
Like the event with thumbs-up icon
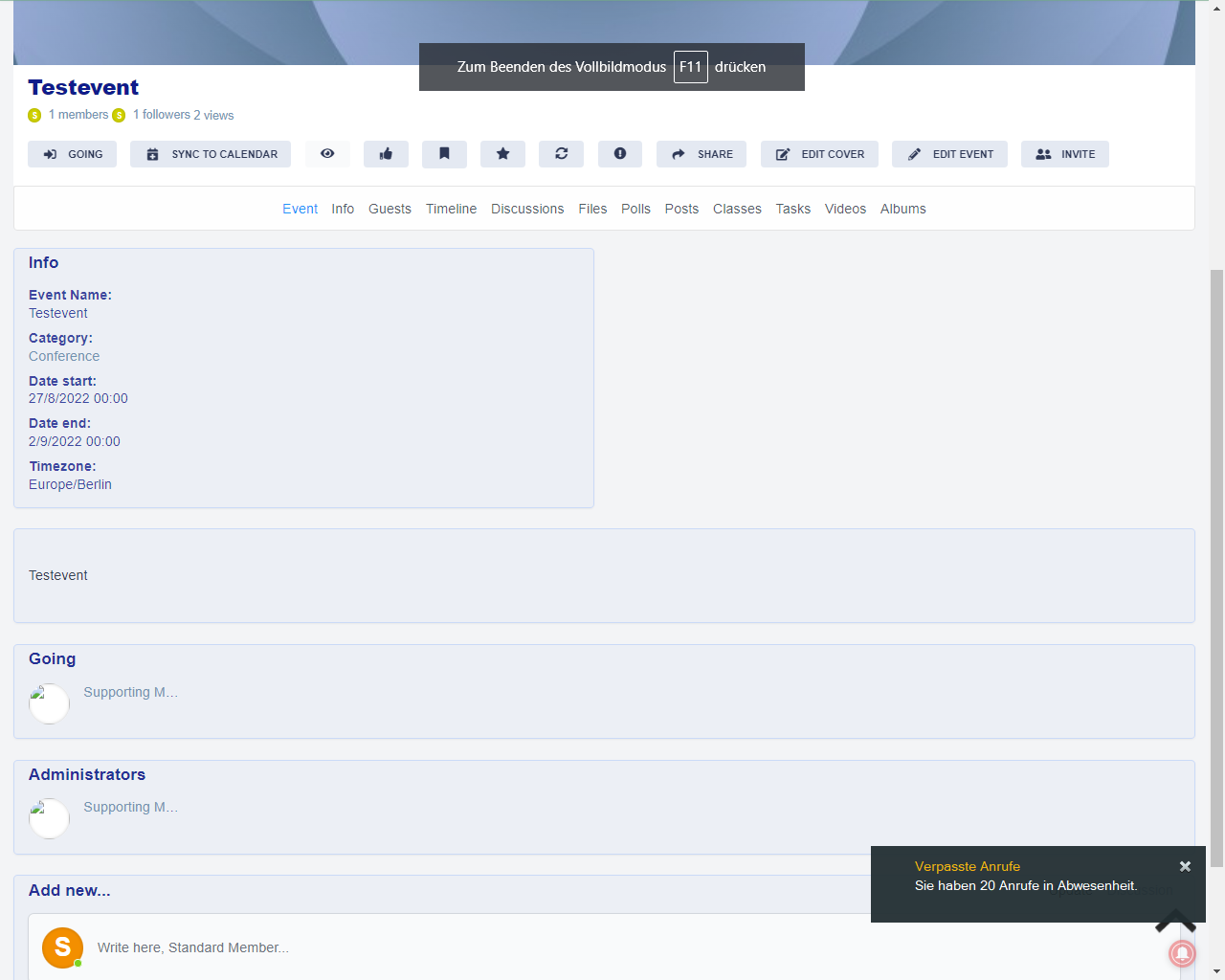coord(386,154)
